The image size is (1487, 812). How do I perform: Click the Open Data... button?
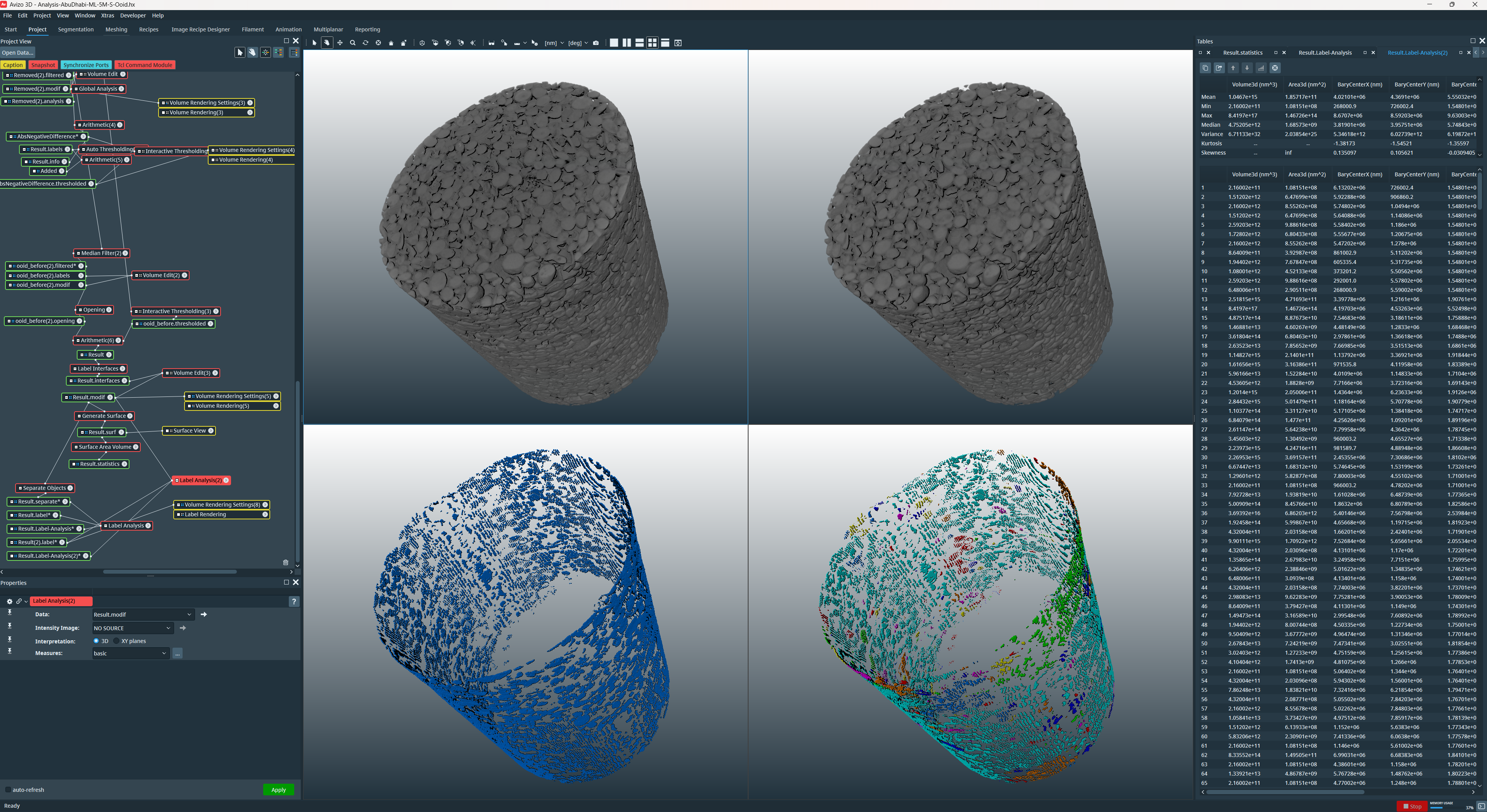pyautogui.click(x=17, y=52)
